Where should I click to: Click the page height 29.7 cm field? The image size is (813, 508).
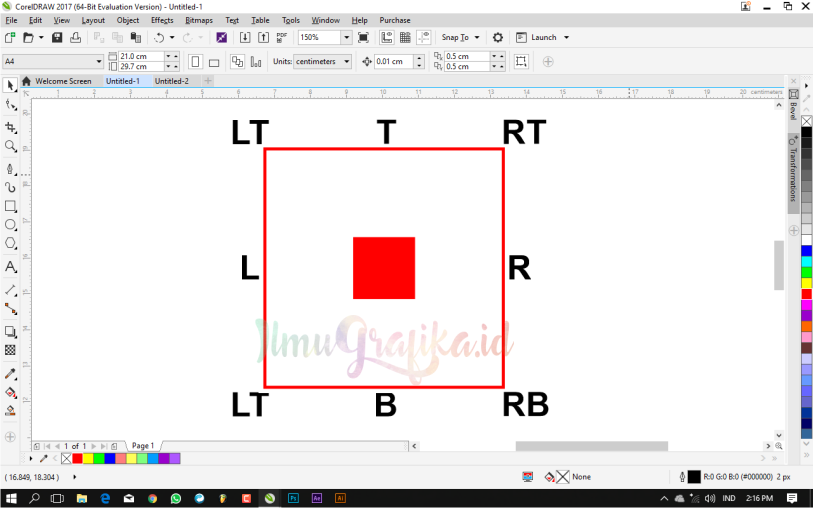click(142, 67)
